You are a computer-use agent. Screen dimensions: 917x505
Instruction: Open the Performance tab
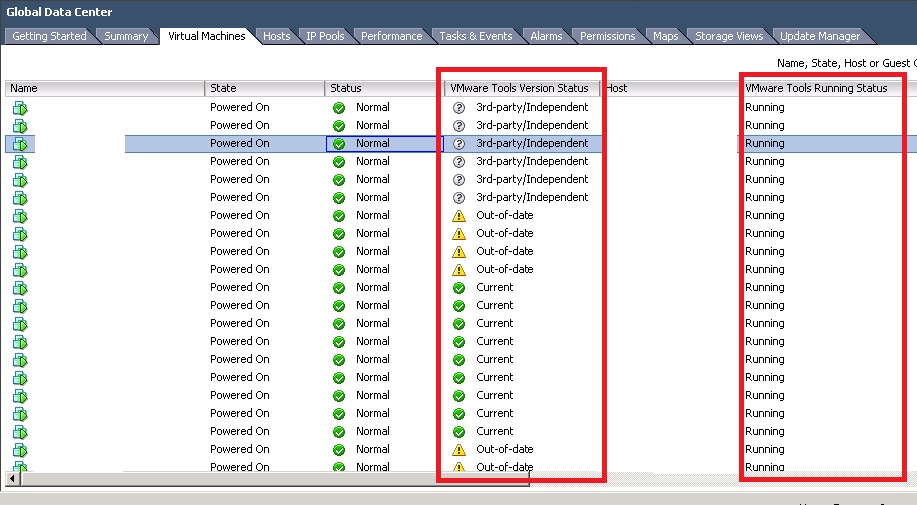[x=391, y=36]
